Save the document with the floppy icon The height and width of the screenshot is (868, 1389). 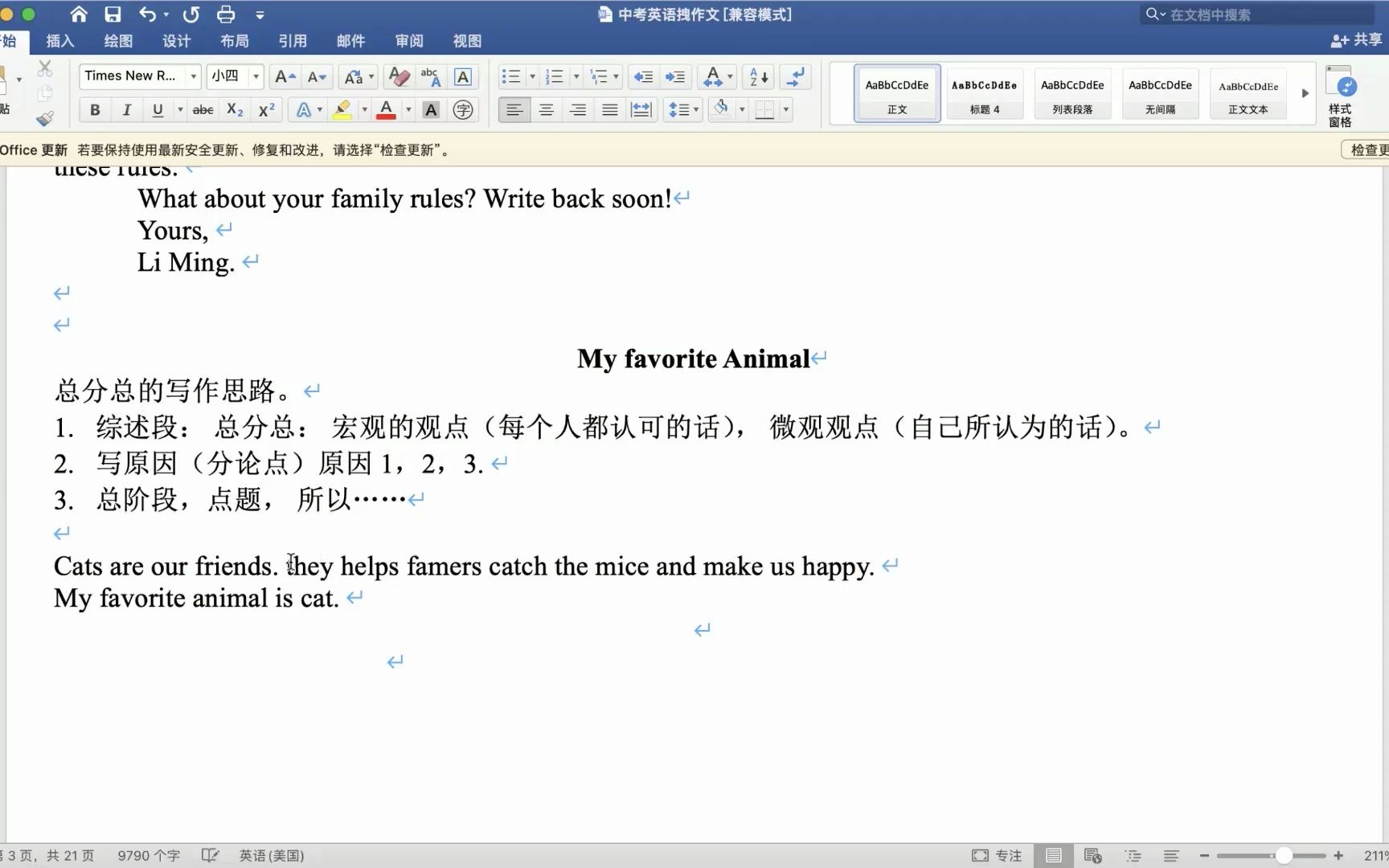[113, 14]
